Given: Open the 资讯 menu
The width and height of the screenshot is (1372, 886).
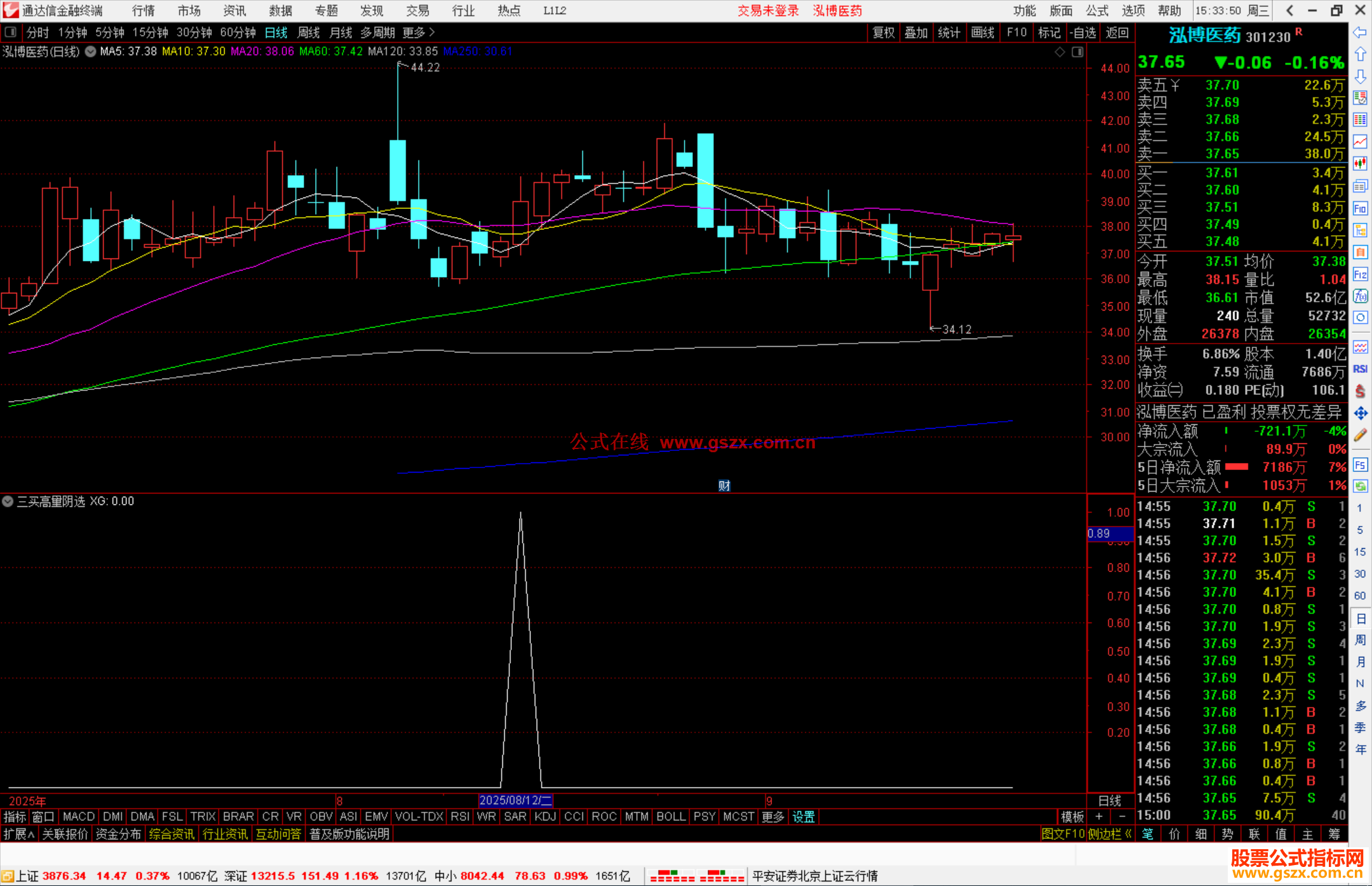Looking at the screenshot, I should tap(234, 10).
